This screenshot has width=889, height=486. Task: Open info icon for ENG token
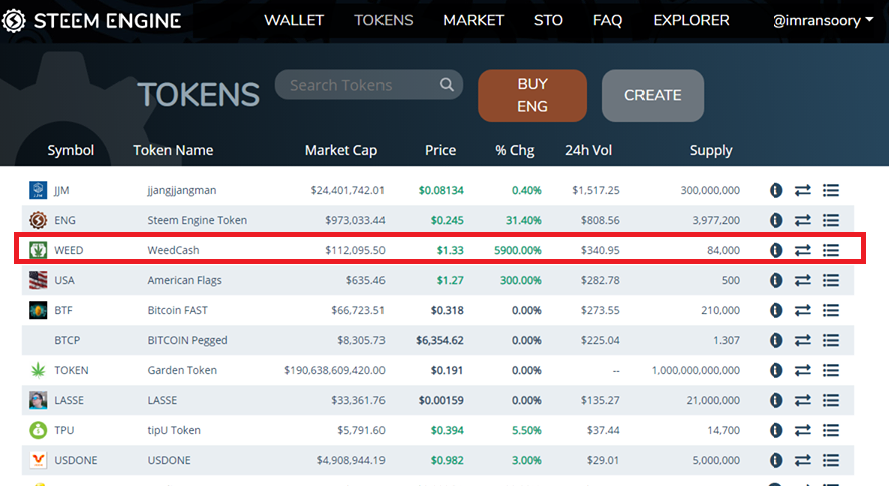click(776, 220)
